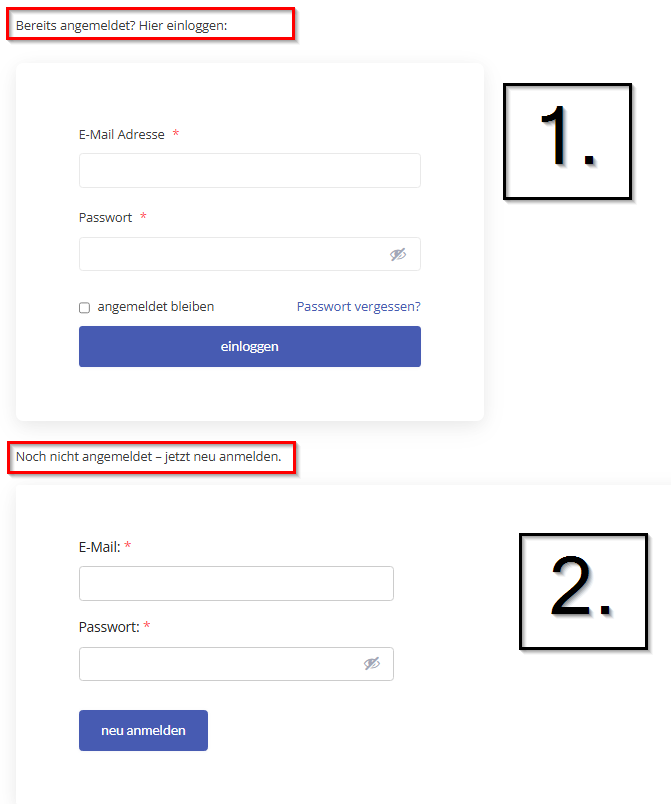This screenshot has height=804, width=671.
Task: Click the "angemeldet bleiben" label text
Action: [x=155, y=307]
